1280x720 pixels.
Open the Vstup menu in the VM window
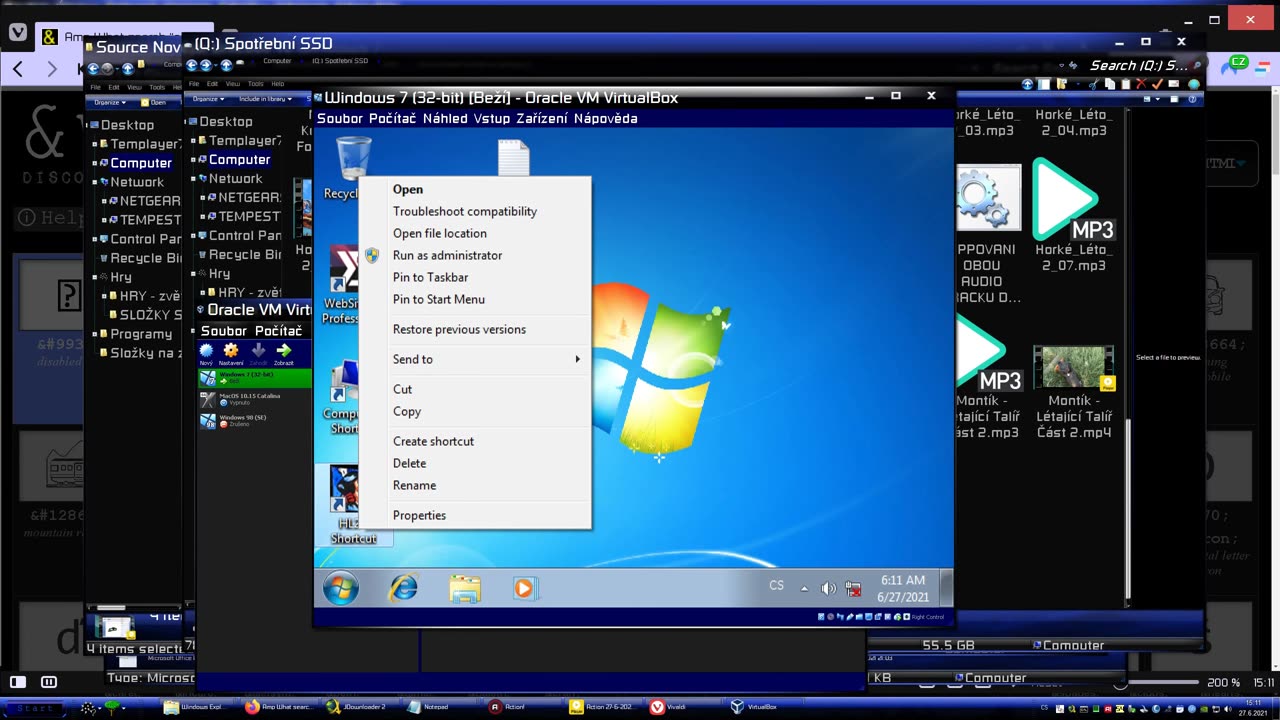[491, 118]
